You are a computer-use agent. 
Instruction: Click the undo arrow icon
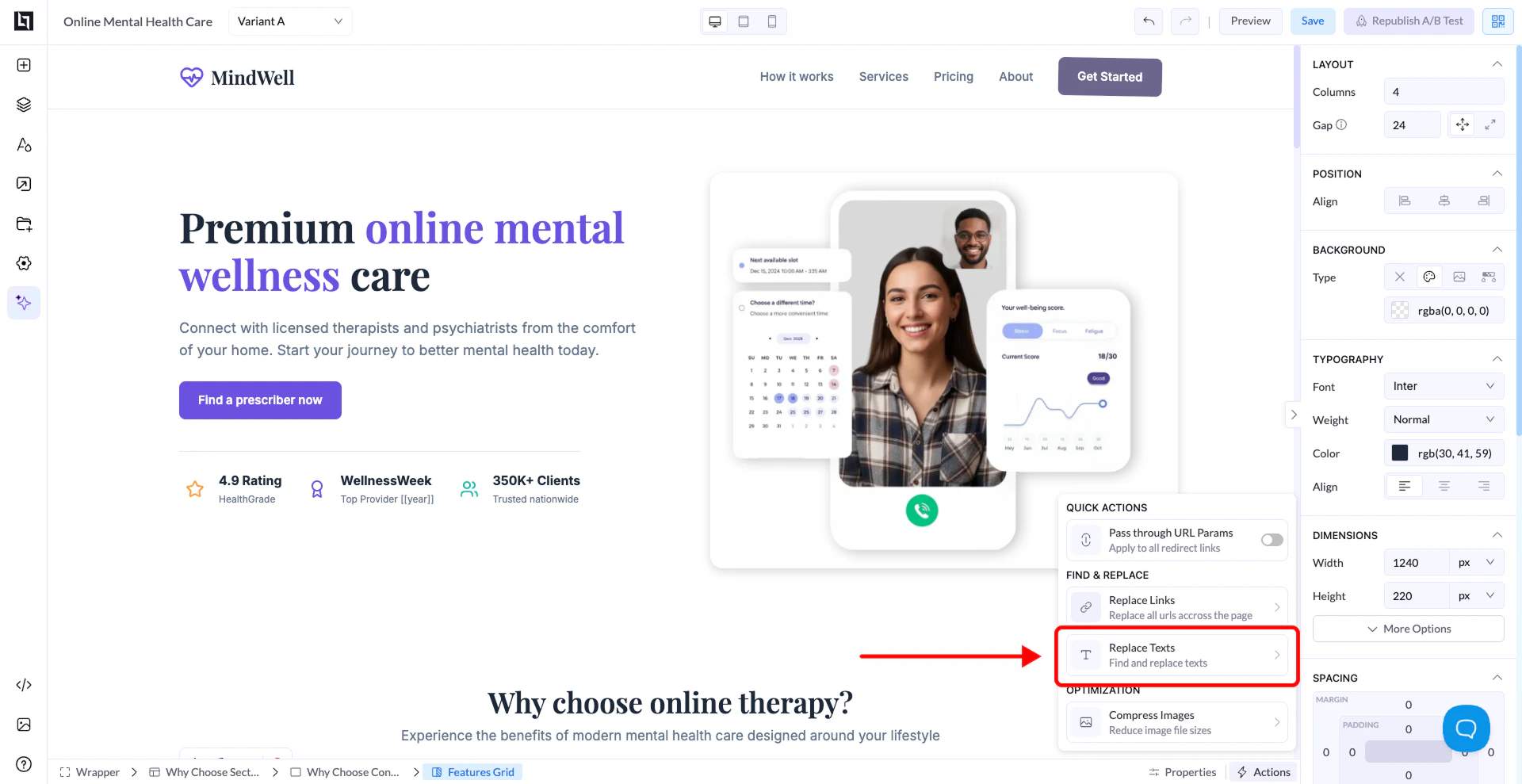(1149, 21)
